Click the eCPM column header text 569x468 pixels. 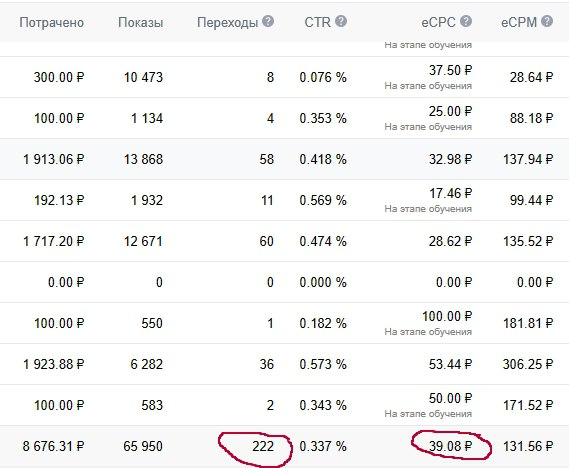point(519,22)
